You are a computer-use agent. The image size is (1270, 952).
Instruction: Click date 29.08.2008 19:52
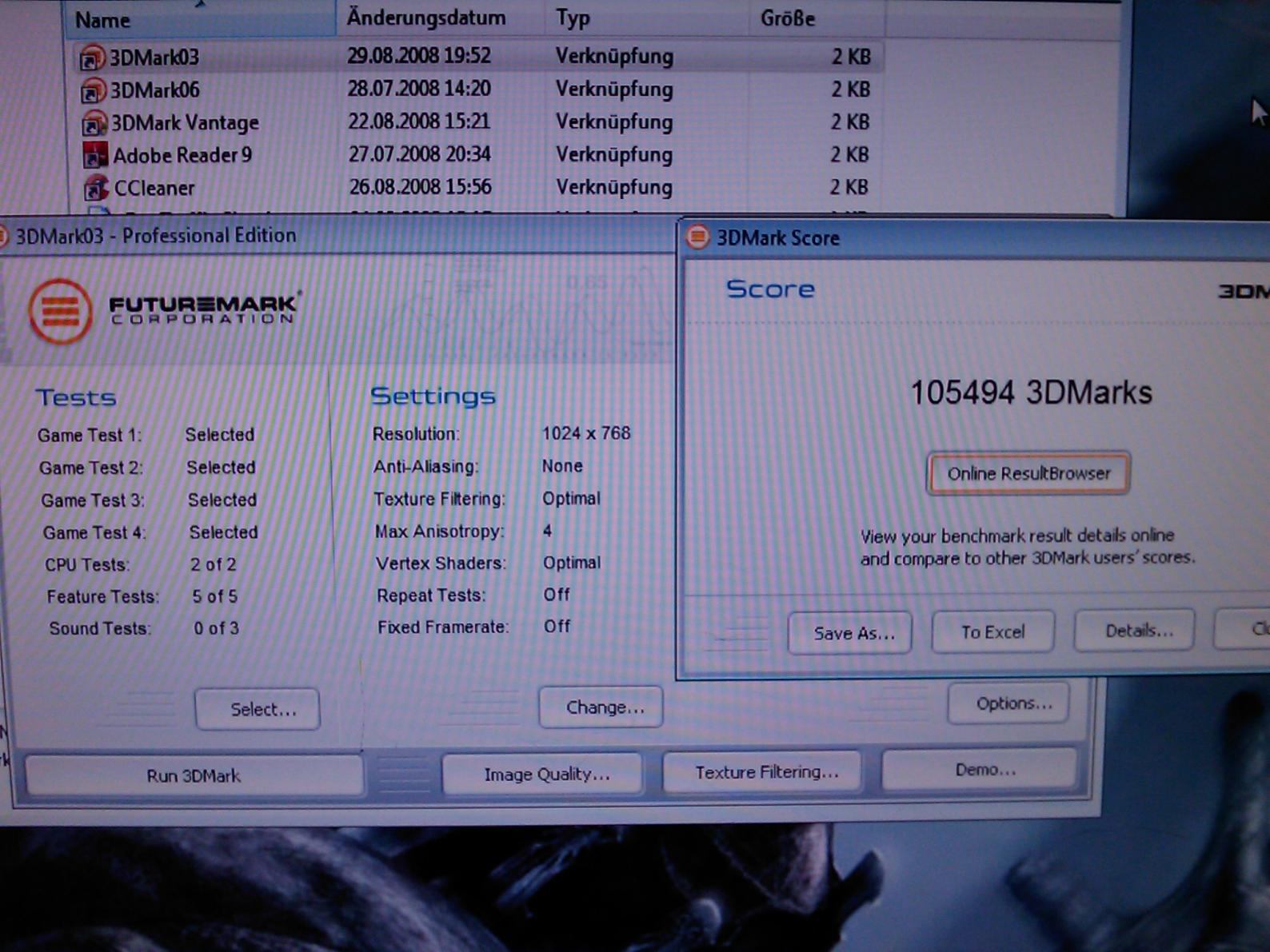418,56
